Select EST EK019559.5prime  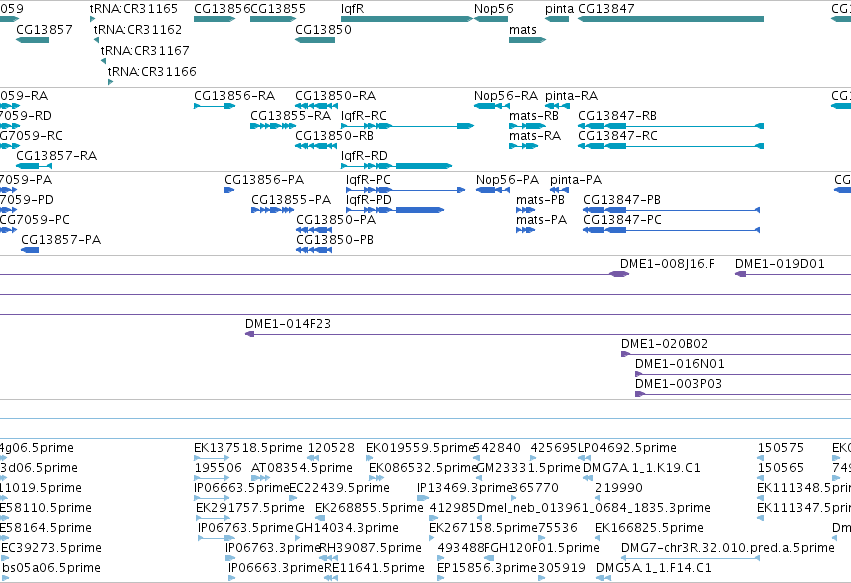pos(370,458)
